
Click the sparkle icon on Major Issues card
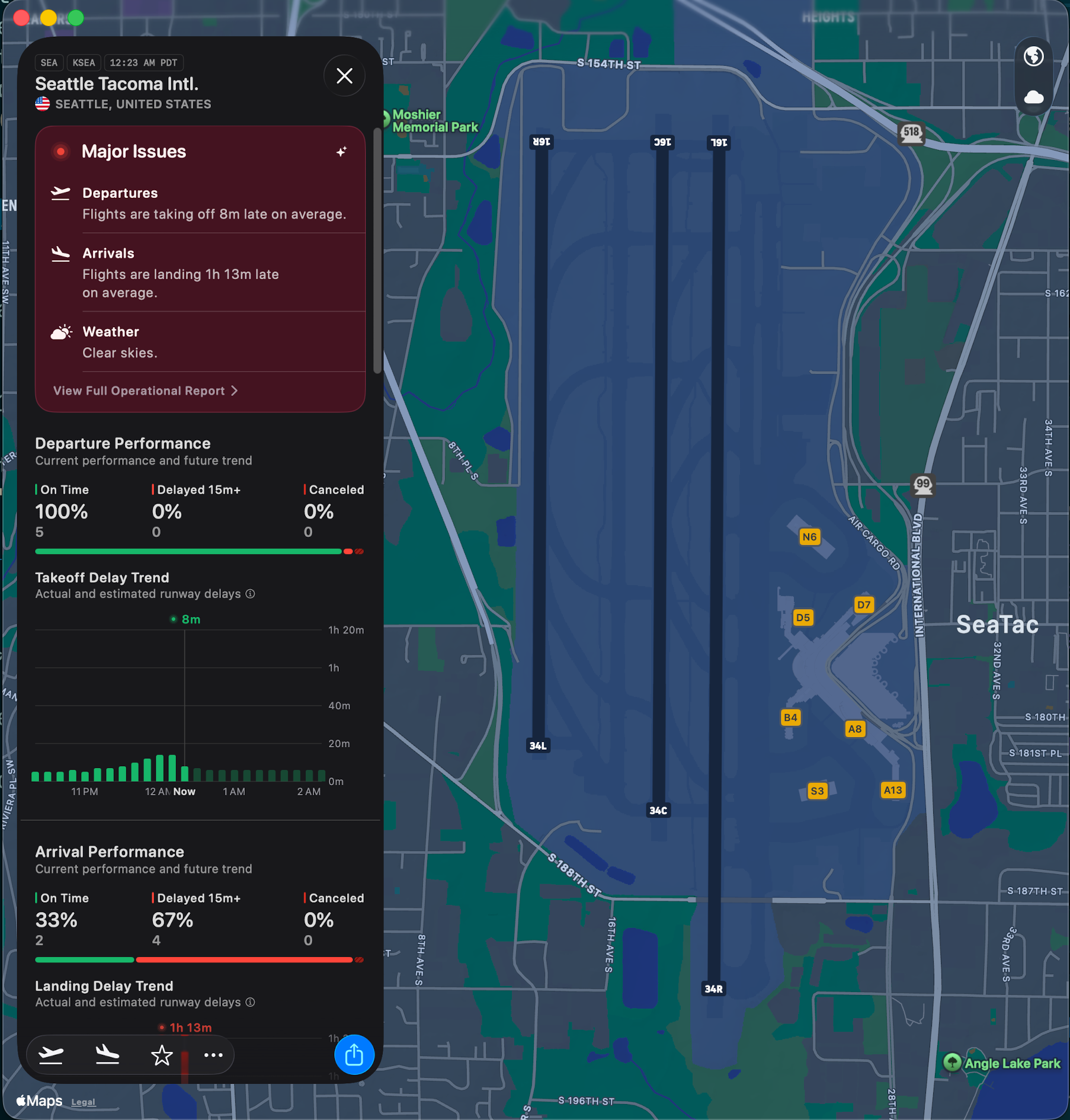(x=342, y=152)
